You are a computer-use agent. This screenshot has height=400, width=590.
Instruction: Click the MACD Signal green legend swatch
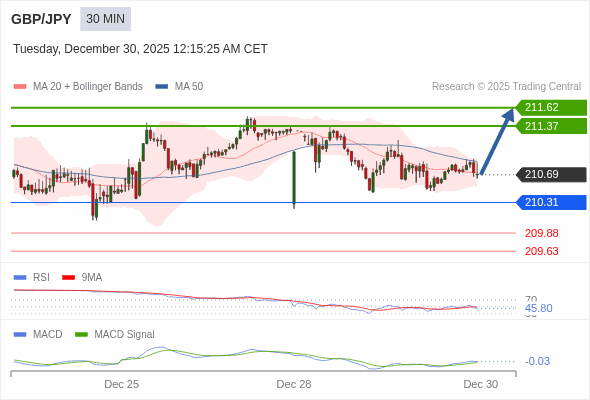[x=81, y=335]
